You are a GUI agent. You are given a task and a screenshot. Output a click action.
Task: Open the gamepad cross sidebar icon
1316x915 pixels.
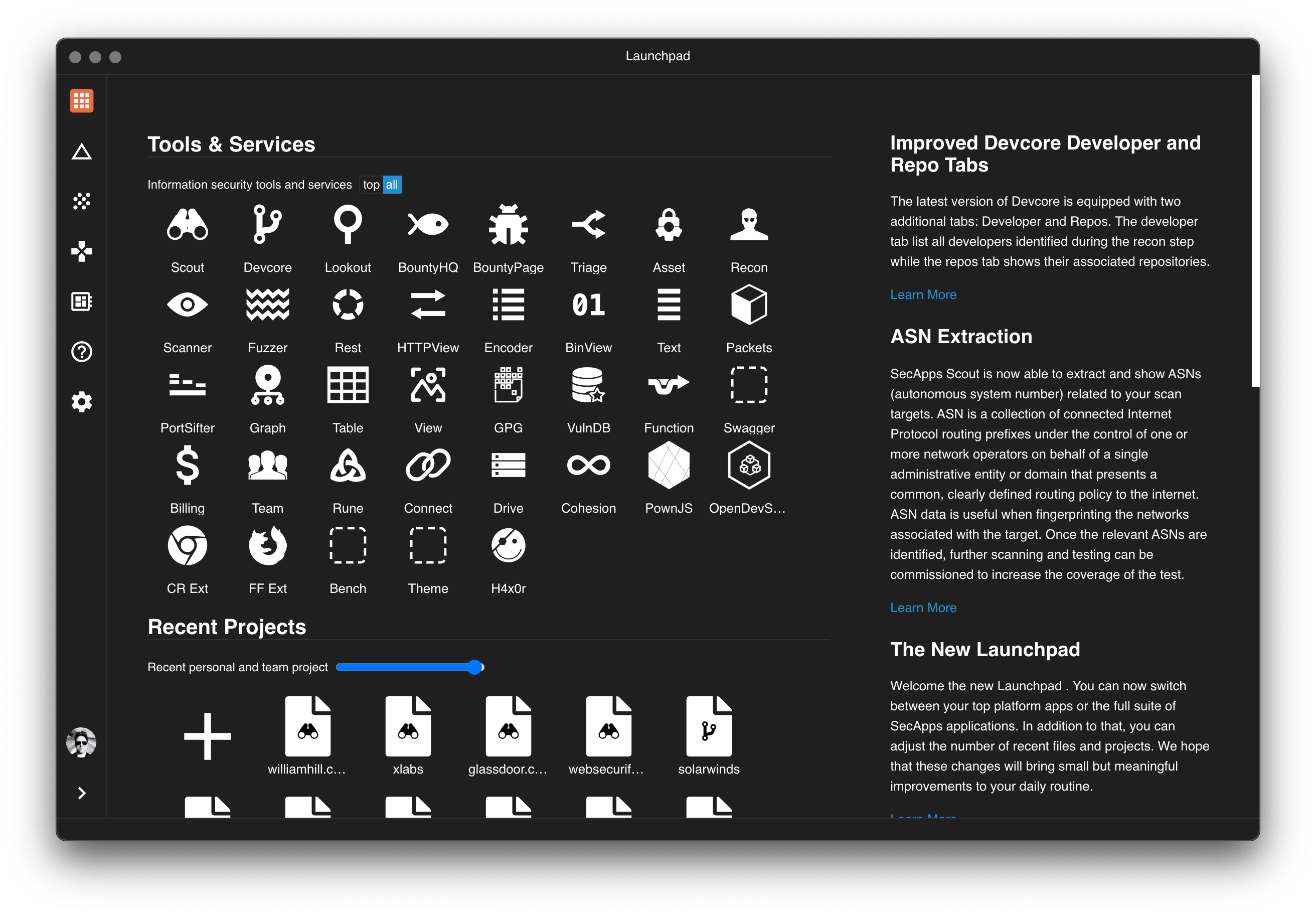(x=82, y=251)
